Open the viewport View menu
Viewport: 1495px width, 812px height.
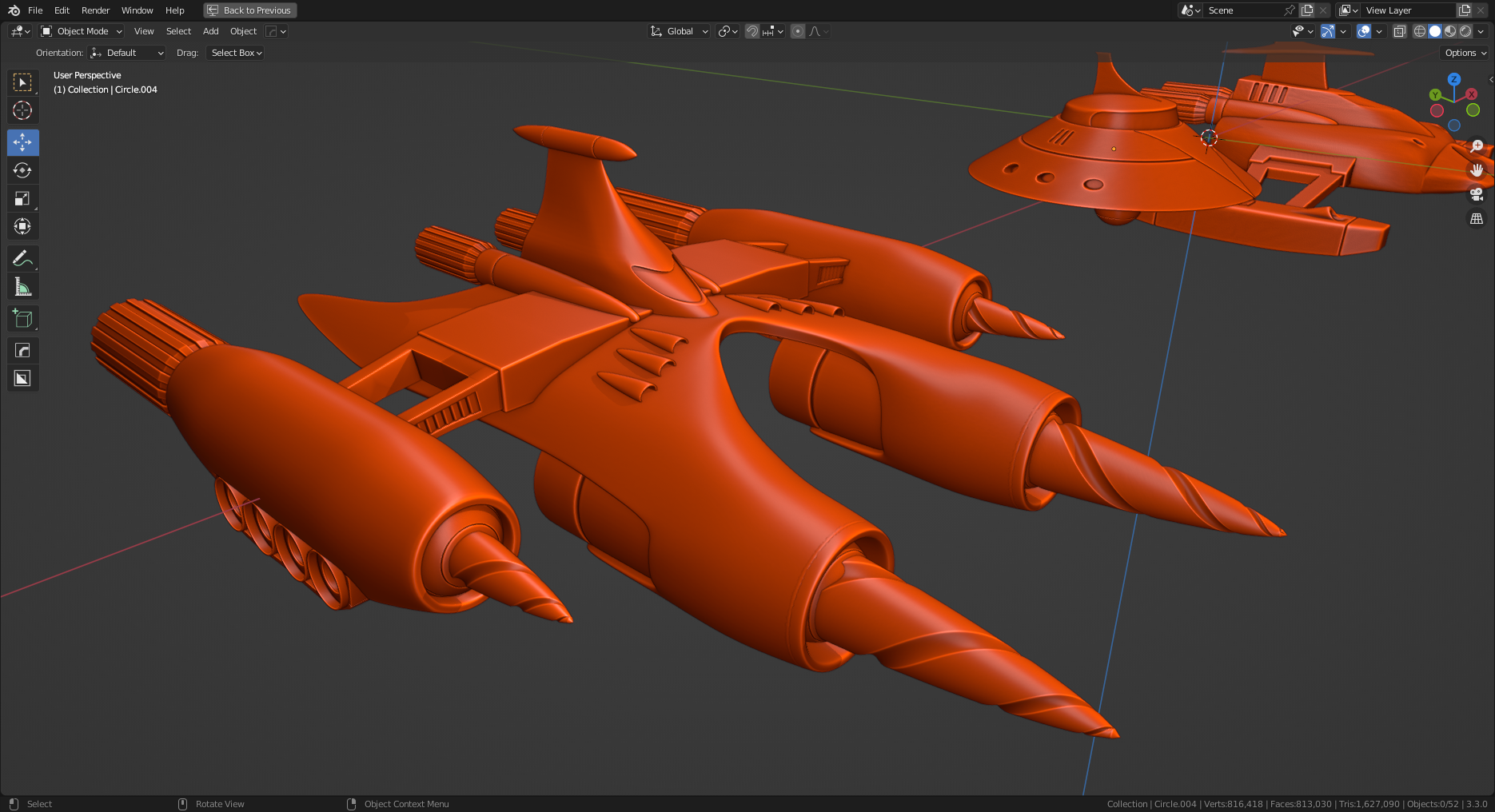tap(144, 31)
